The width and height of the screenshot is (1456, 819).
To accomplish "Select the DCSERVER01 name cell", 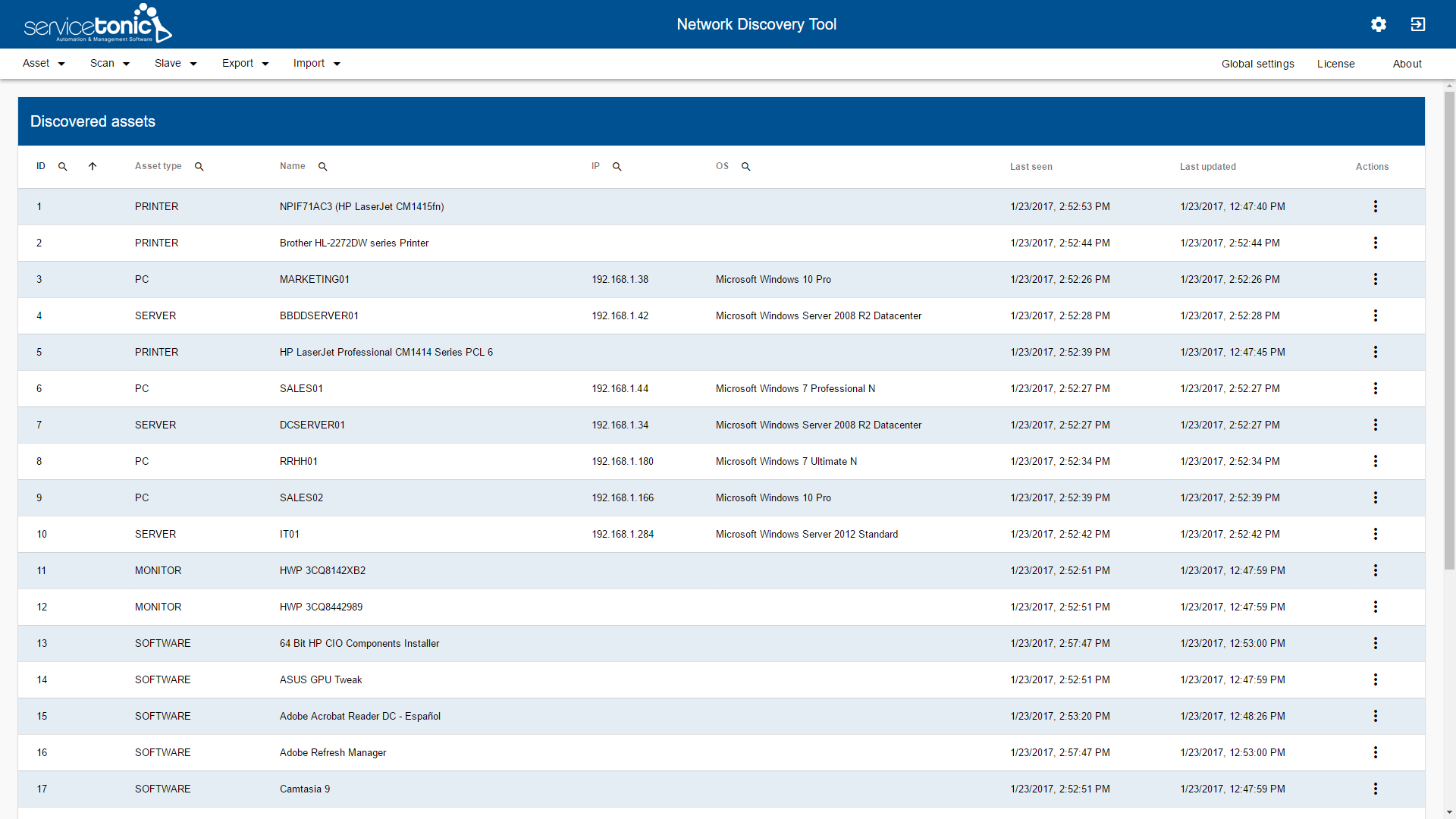I will pyautogui.click(x=312, y=425).
